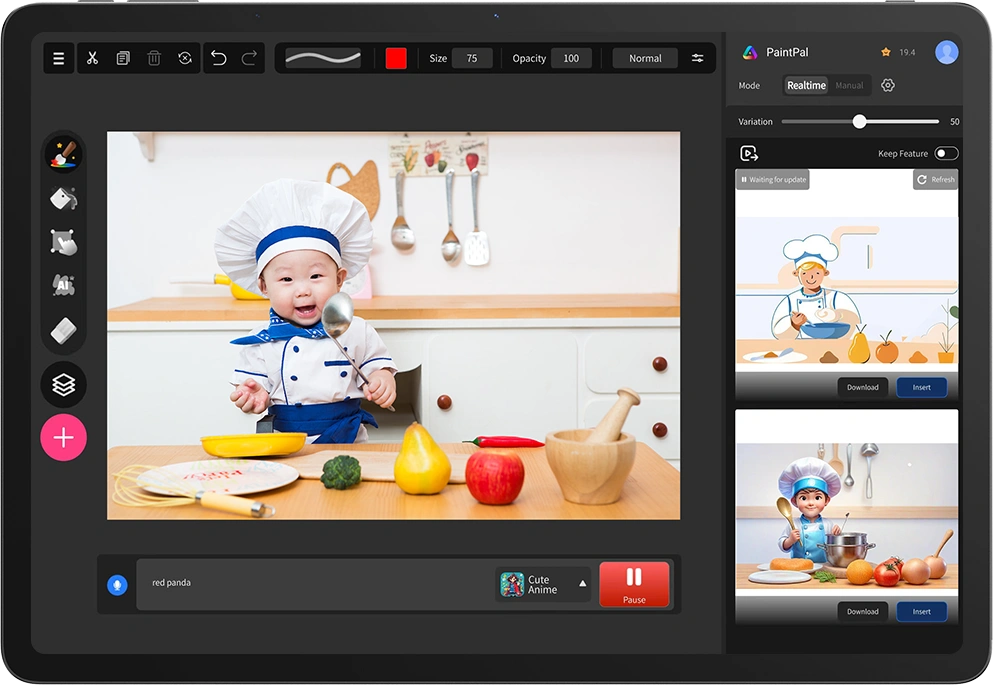993x685 pixels.
Task: Click the trash delete icon
Action: 154,58
